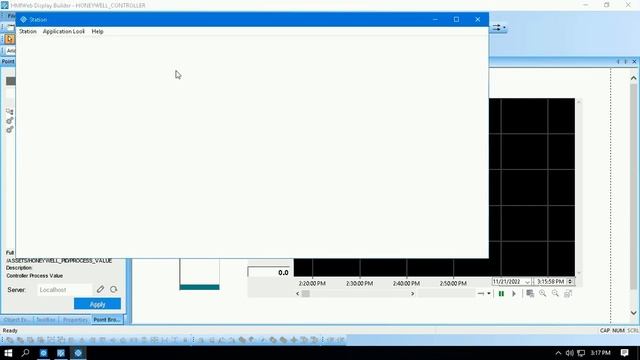This screenshot has height=360, width=640.
Task: Switch to the Point Browser tab
Action: pos(107,320)
